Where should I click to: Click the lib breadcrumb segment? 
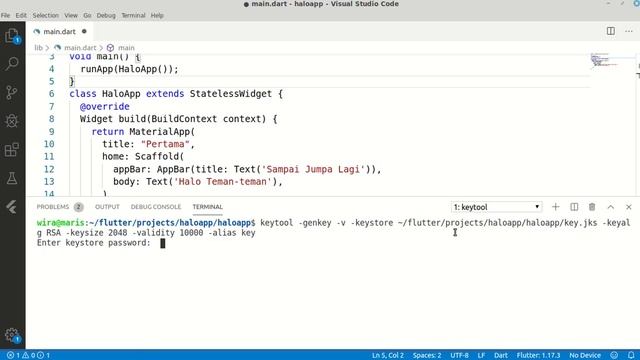coord(38,48)
